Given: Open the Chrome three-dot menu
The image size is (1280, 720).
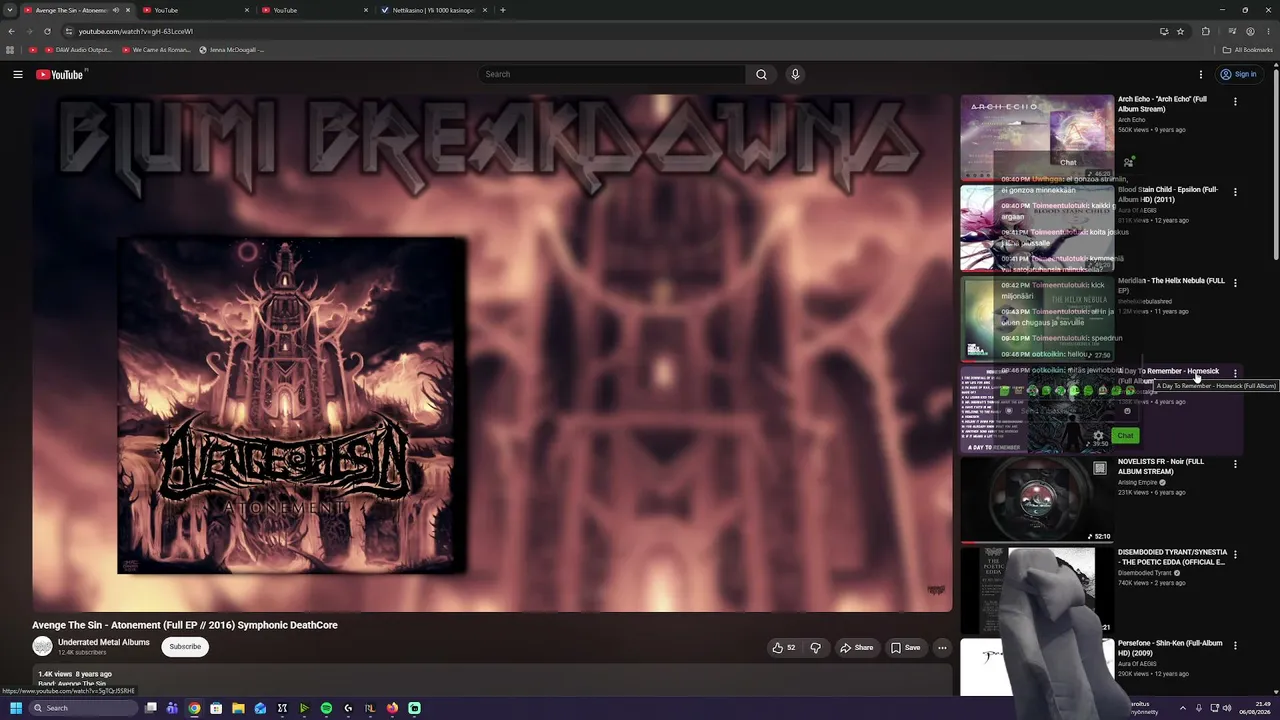Looking at the screenshot, I should (x=1267, y=31).
